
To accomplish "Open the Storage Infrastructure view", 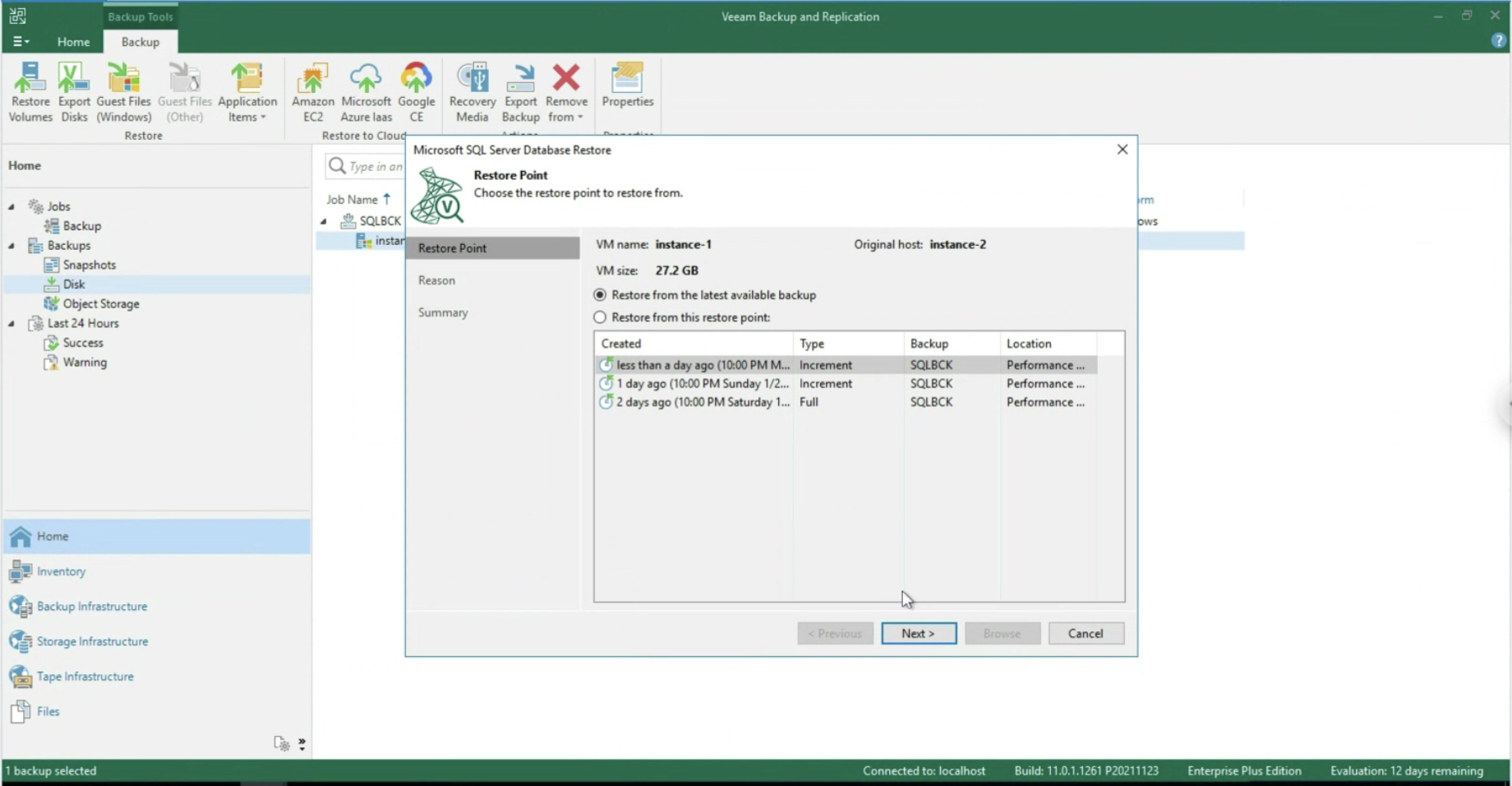I will [157, 641].
